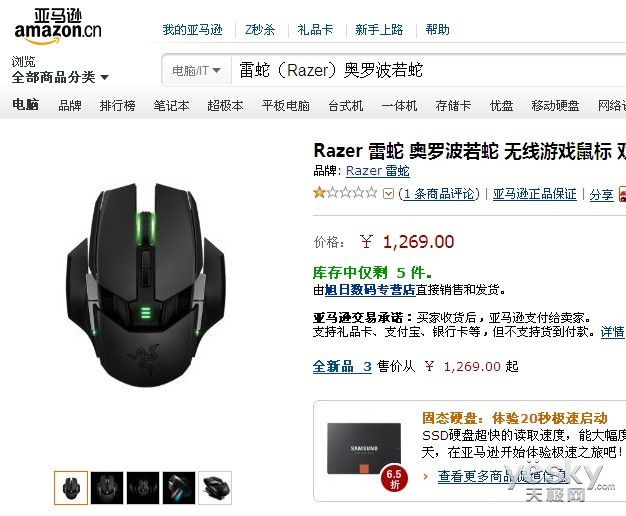This screenshot has height=516, width=626.
Task: Click the Samsung SSD product image
Action: [x=364, y=449]
